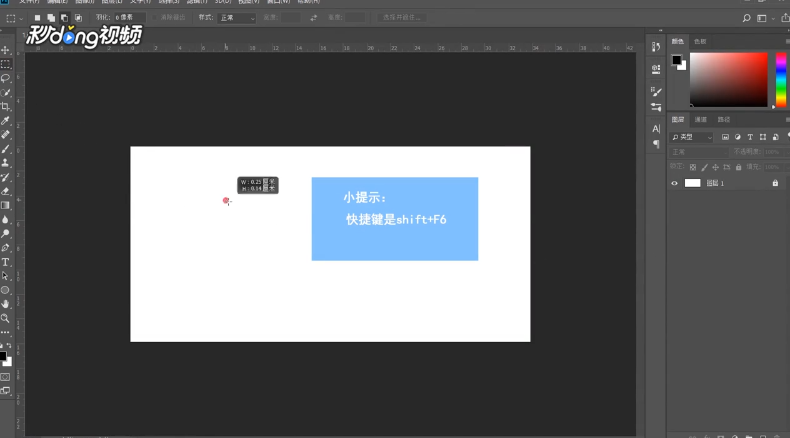790x438 pixels.
Task: Swap foreground and background colors in toolbox
Action: (9, 346)
